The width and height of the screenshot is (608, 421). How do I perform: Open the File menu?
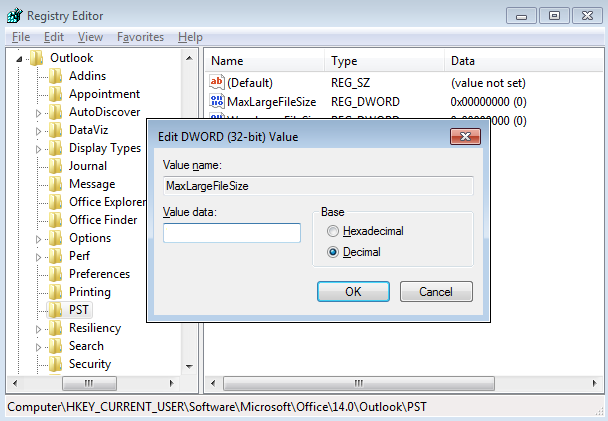[x=21, y=37]
